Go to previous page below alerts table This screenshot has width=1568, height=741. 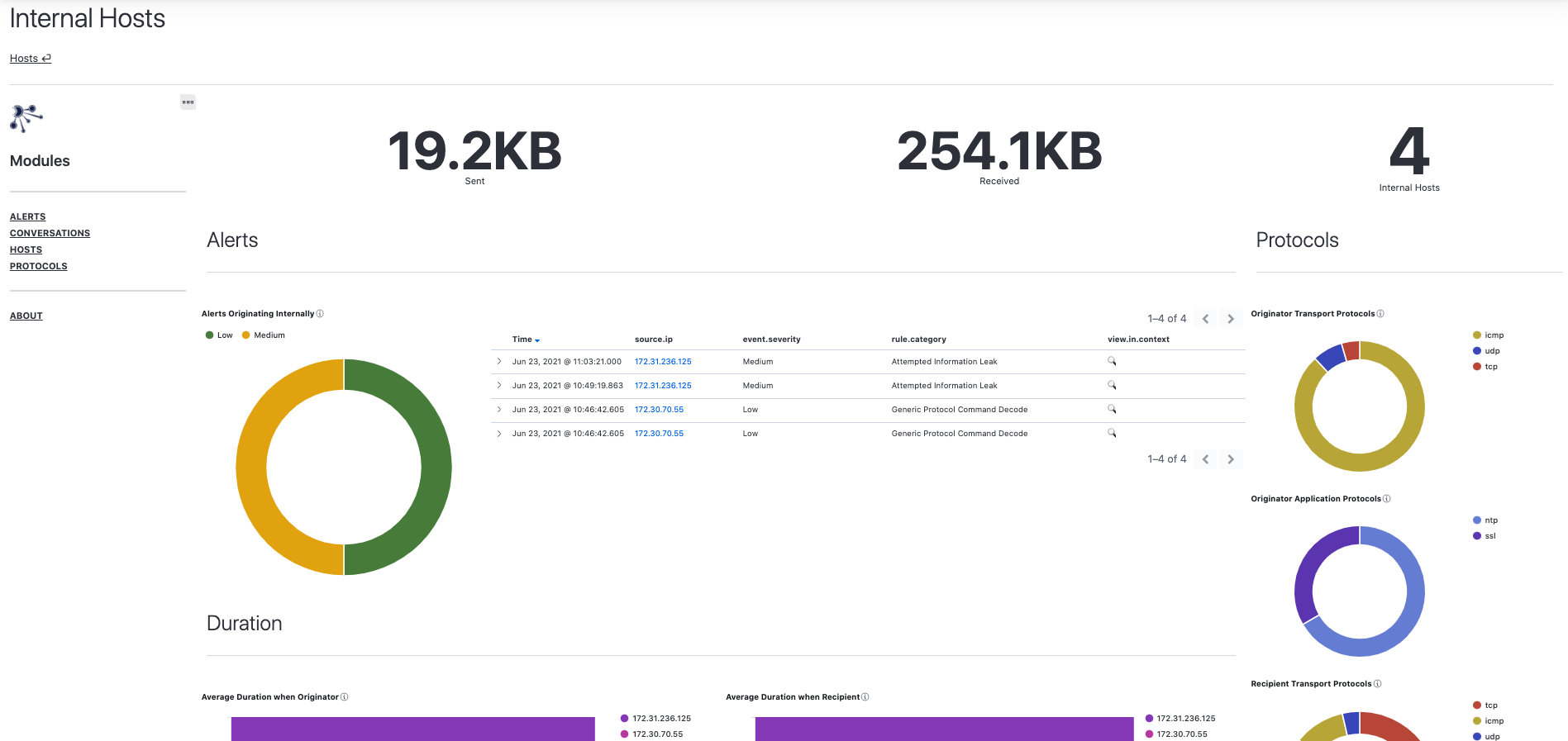[x=1206, y=459]
